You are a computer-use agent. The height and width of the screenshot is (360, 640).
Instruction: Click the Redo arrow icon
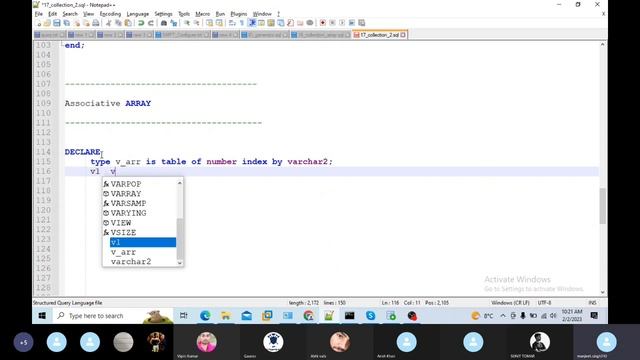coord(151,23)
